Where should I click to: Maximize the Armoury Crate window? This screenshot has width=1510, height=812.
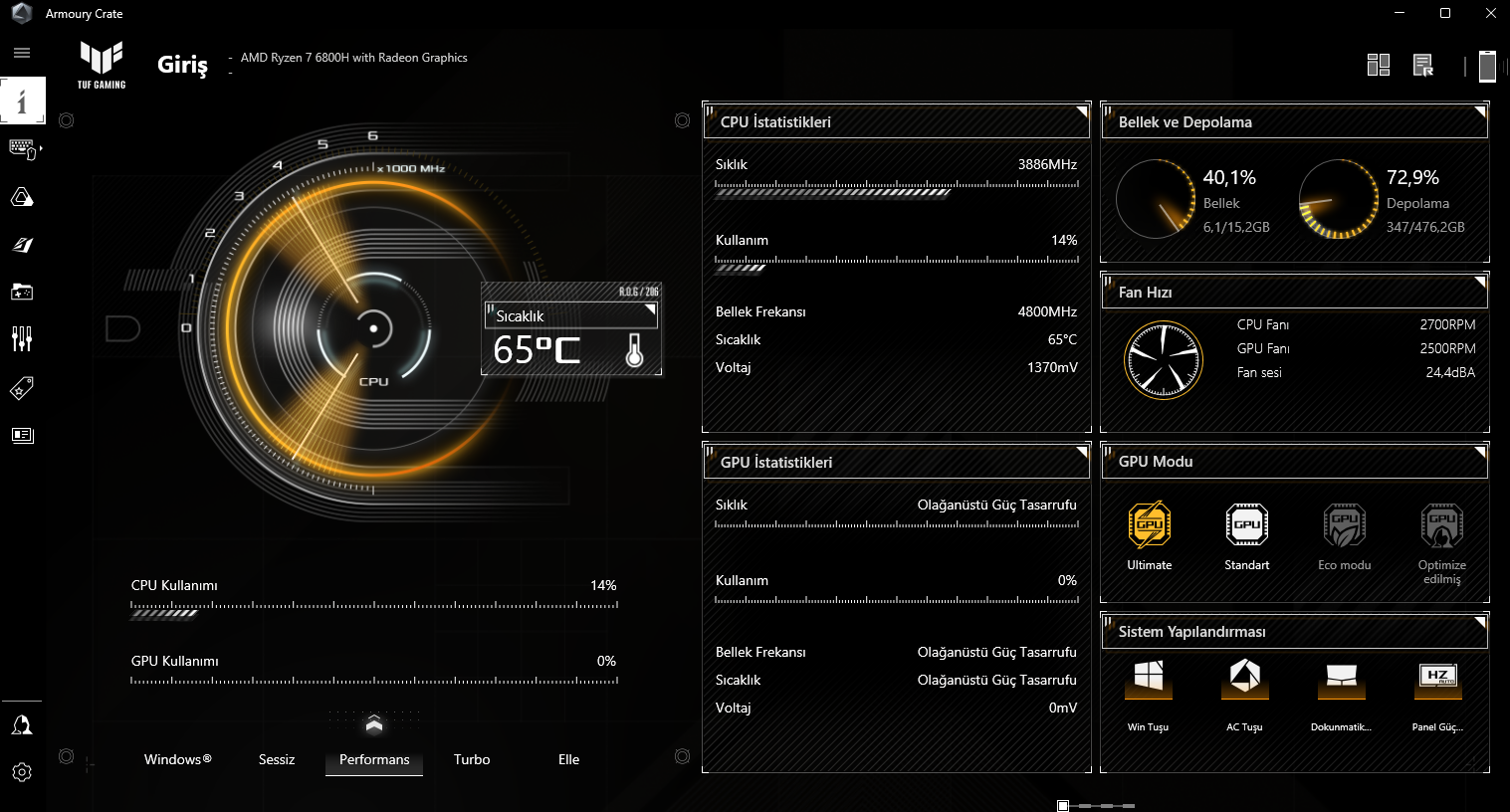tap(1445, 13)
